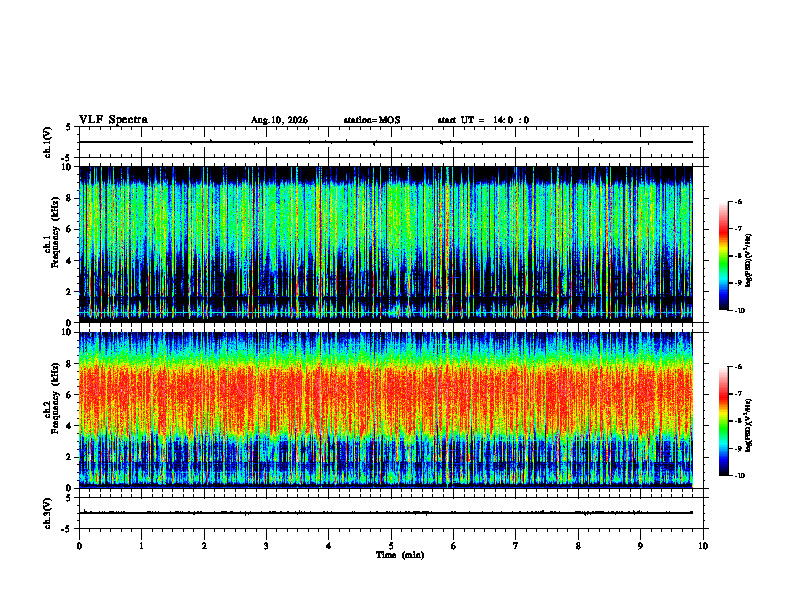Click the "ch.1(V)" axis label
This screenshot has width=792, height=612.
click(48, 142)
